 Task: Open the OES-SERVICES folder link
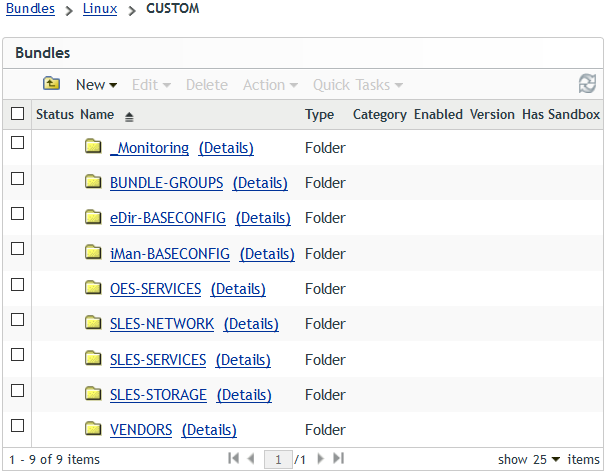click(x=155, y=289)
